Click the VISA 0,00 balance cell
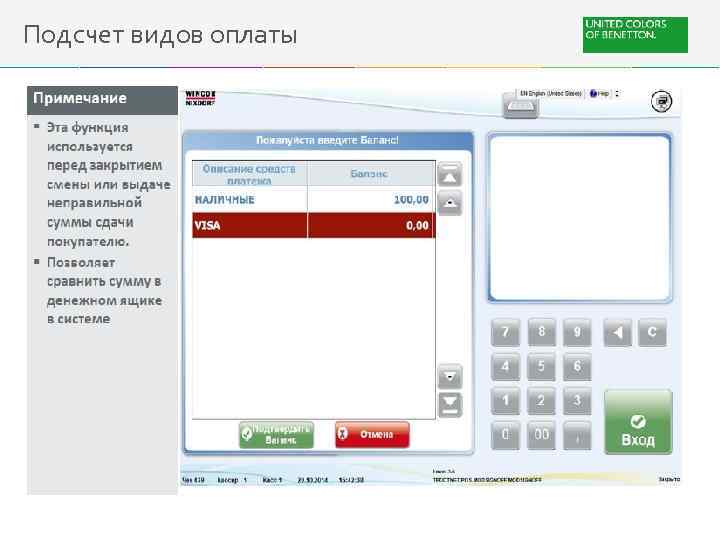 pos(371,225)
